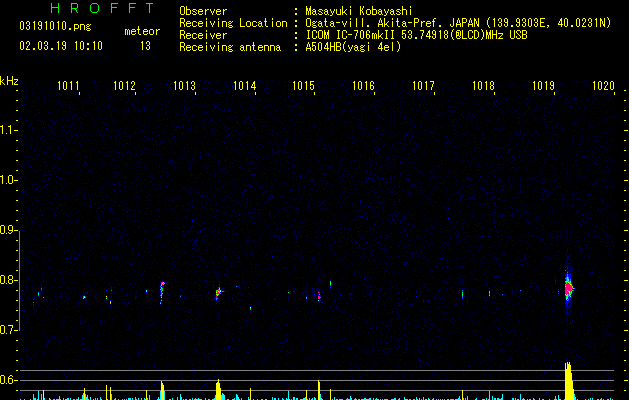Image resolution: width=629 pixels, height=400 pixels.
Task: Click the 1016 time axis label
Action: pyautogui.click(x=363, y=85)
